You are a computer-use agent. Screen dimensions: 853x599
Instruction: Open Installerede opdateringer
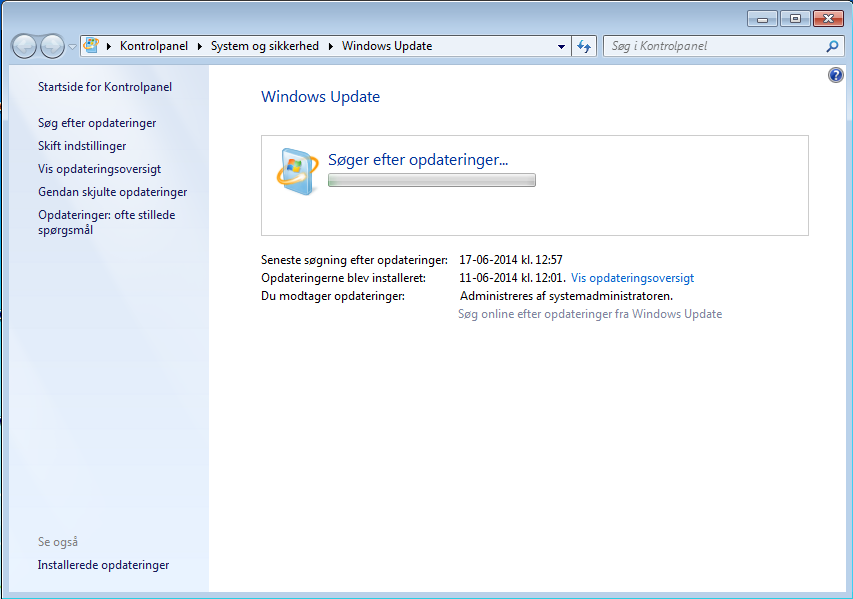tap(103, 565)
